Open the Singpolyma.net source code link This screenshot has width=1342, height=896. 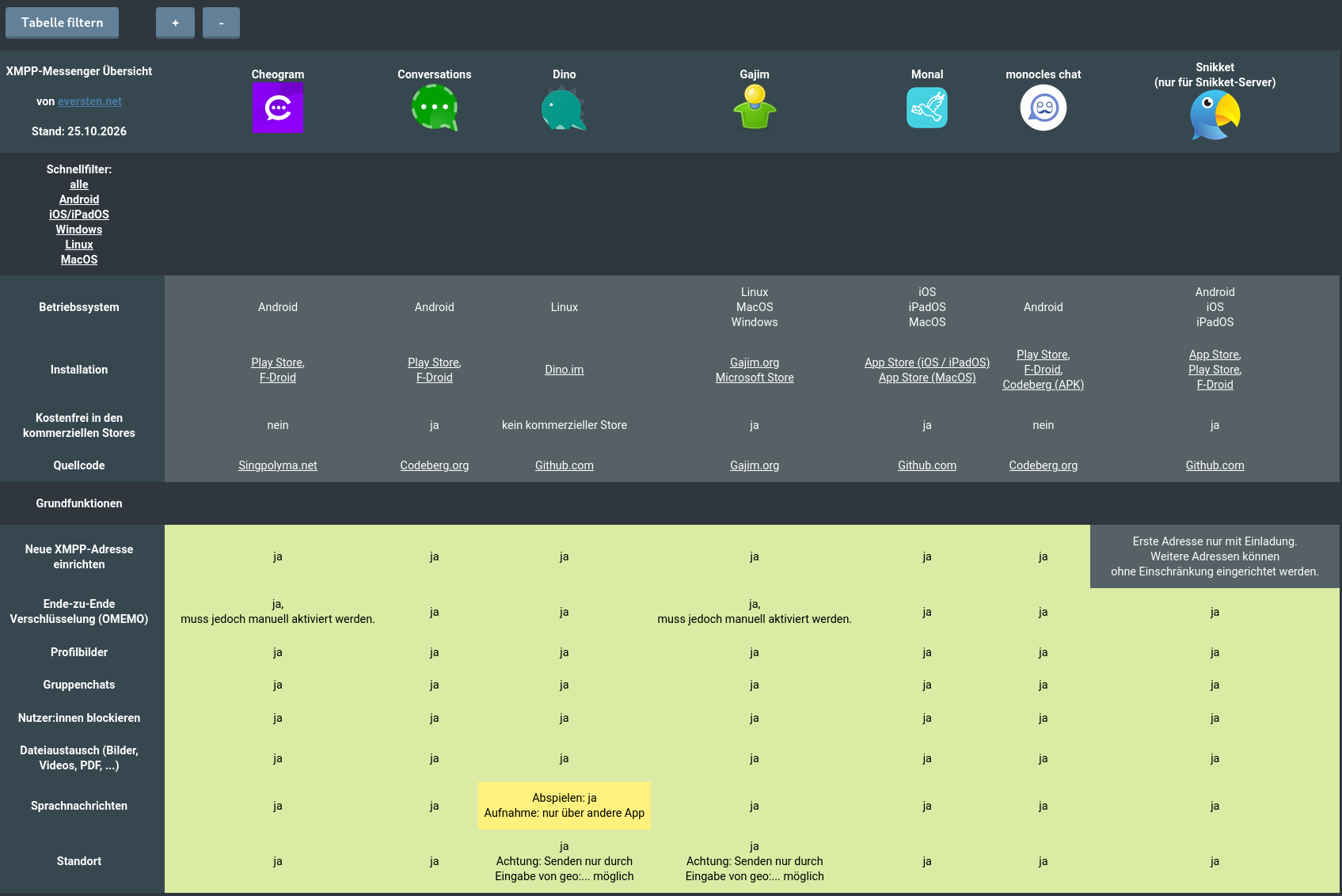coord(278,465)
